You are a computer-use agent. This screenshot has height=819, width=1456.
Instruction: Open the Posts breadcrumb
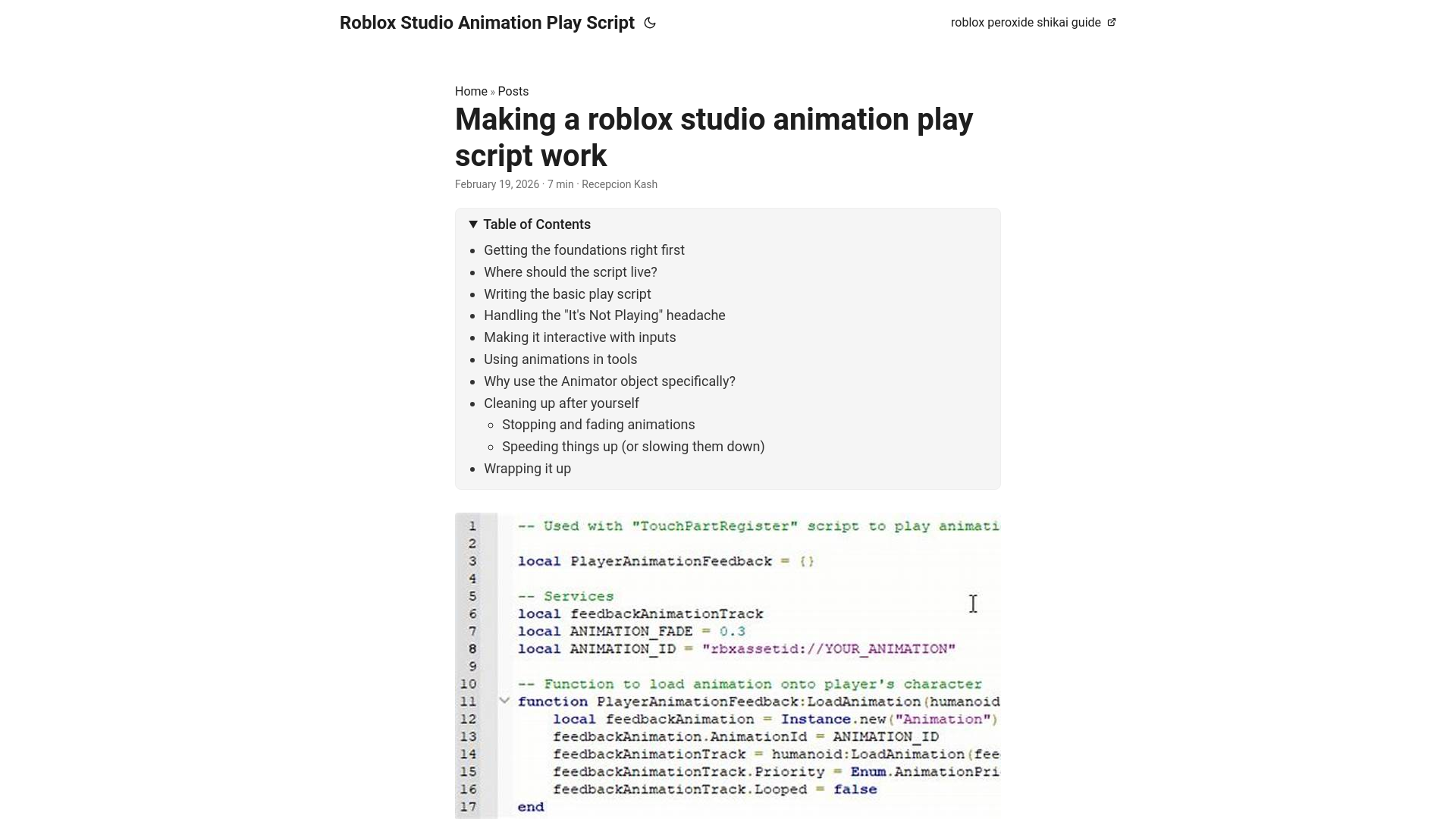(513, 91)
